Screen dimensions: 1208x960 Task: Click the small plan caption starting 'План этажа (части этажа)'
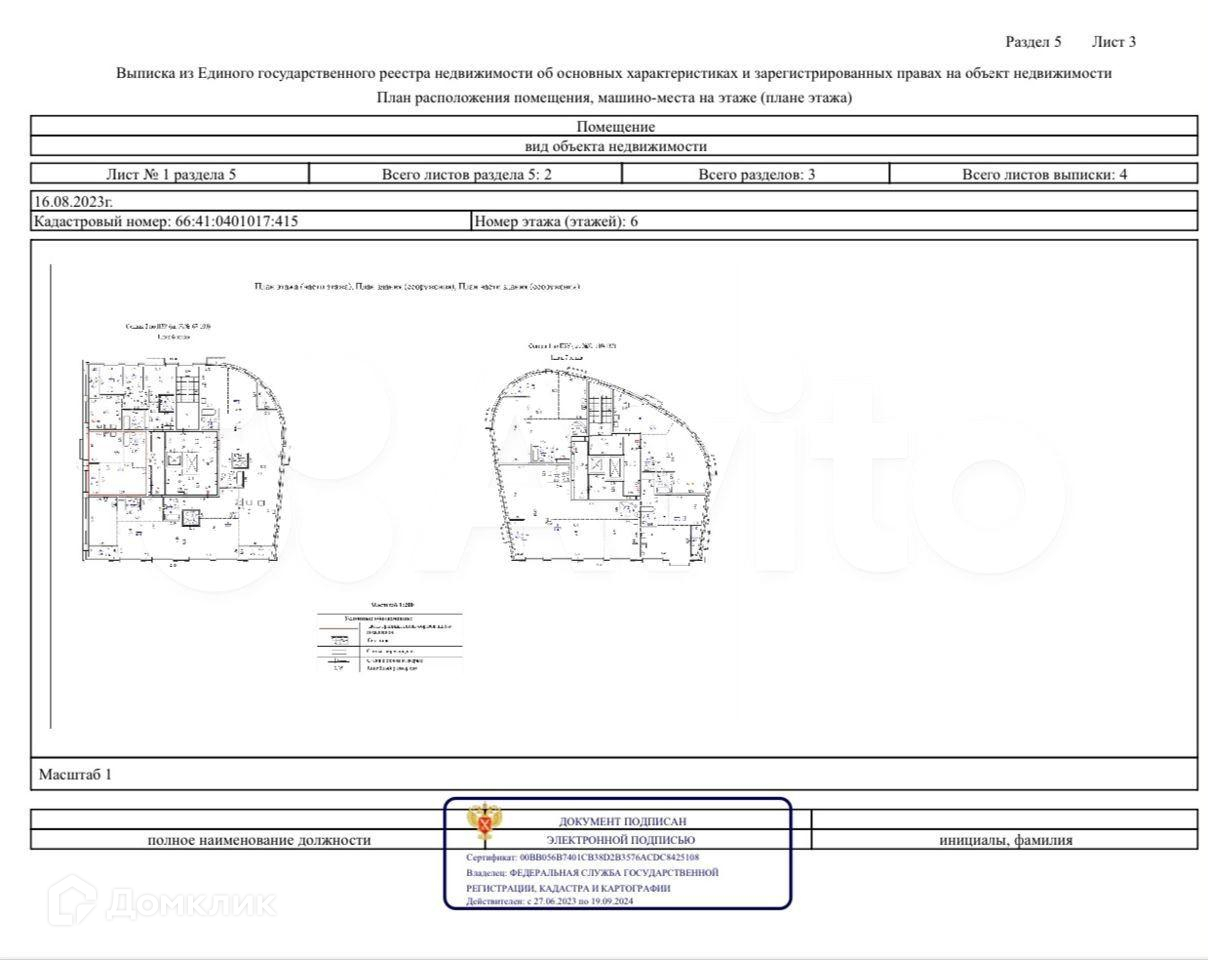pyautogui.click(x=418, y=287)
